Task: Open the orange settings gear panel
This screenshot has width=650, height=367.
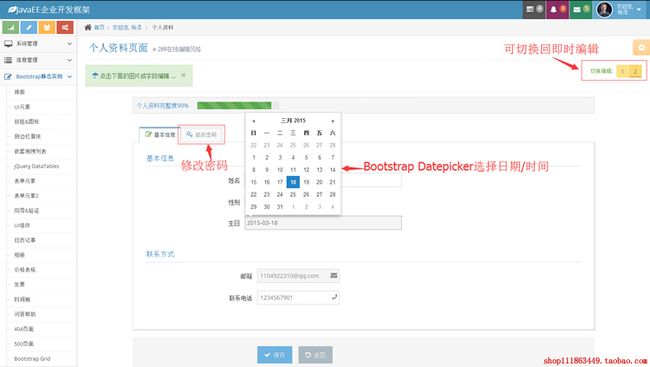Action: click(x=641, y=48)
